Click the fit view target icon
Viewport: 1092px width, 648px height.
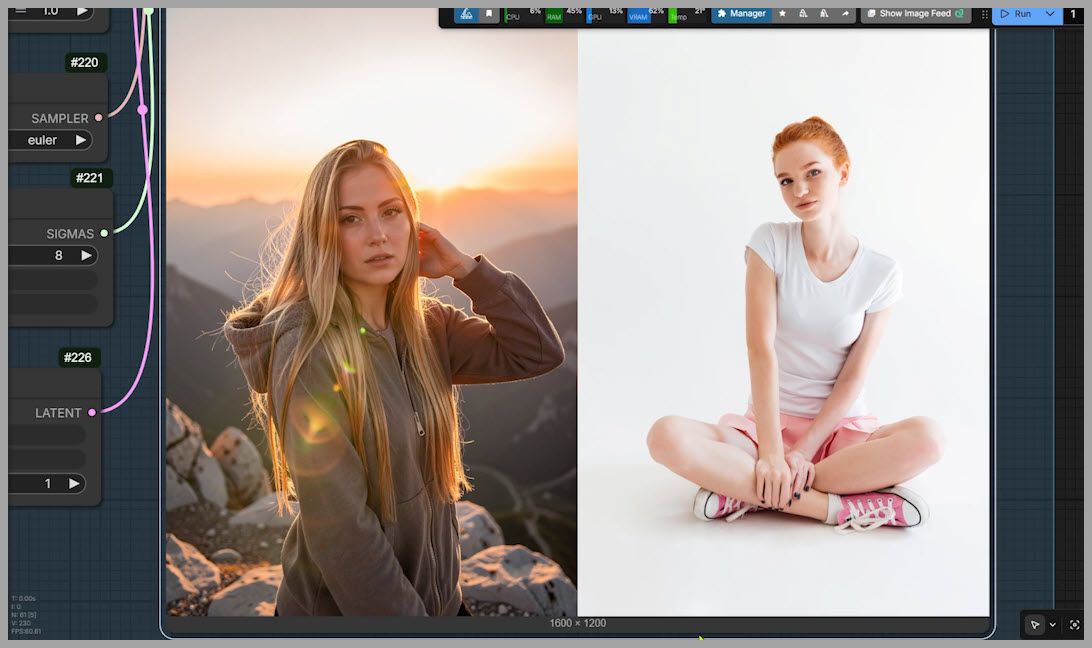[1075, 625]
